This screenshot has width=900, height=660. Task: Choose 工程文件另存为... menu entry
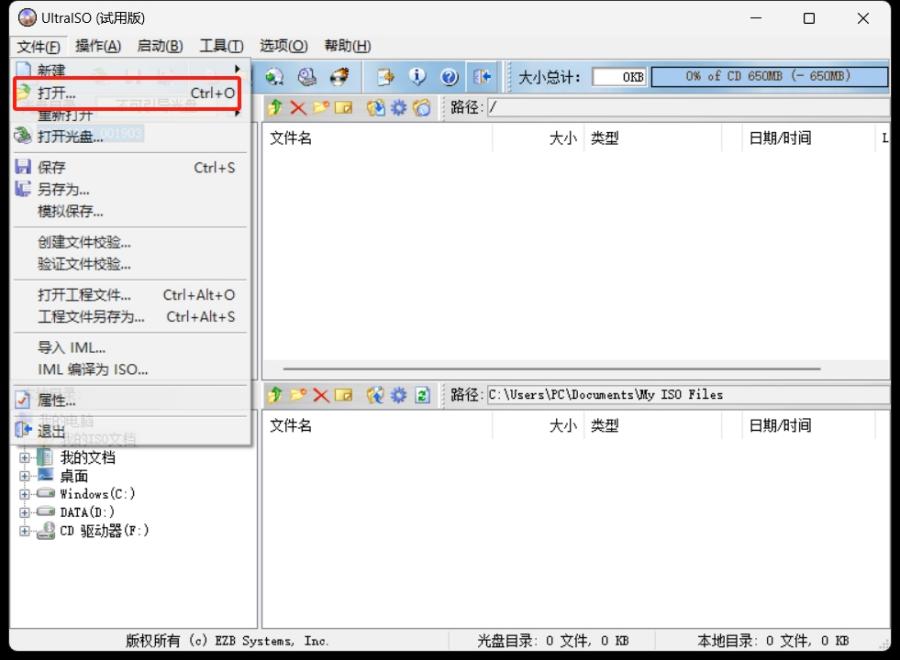(x=131, y=317)
